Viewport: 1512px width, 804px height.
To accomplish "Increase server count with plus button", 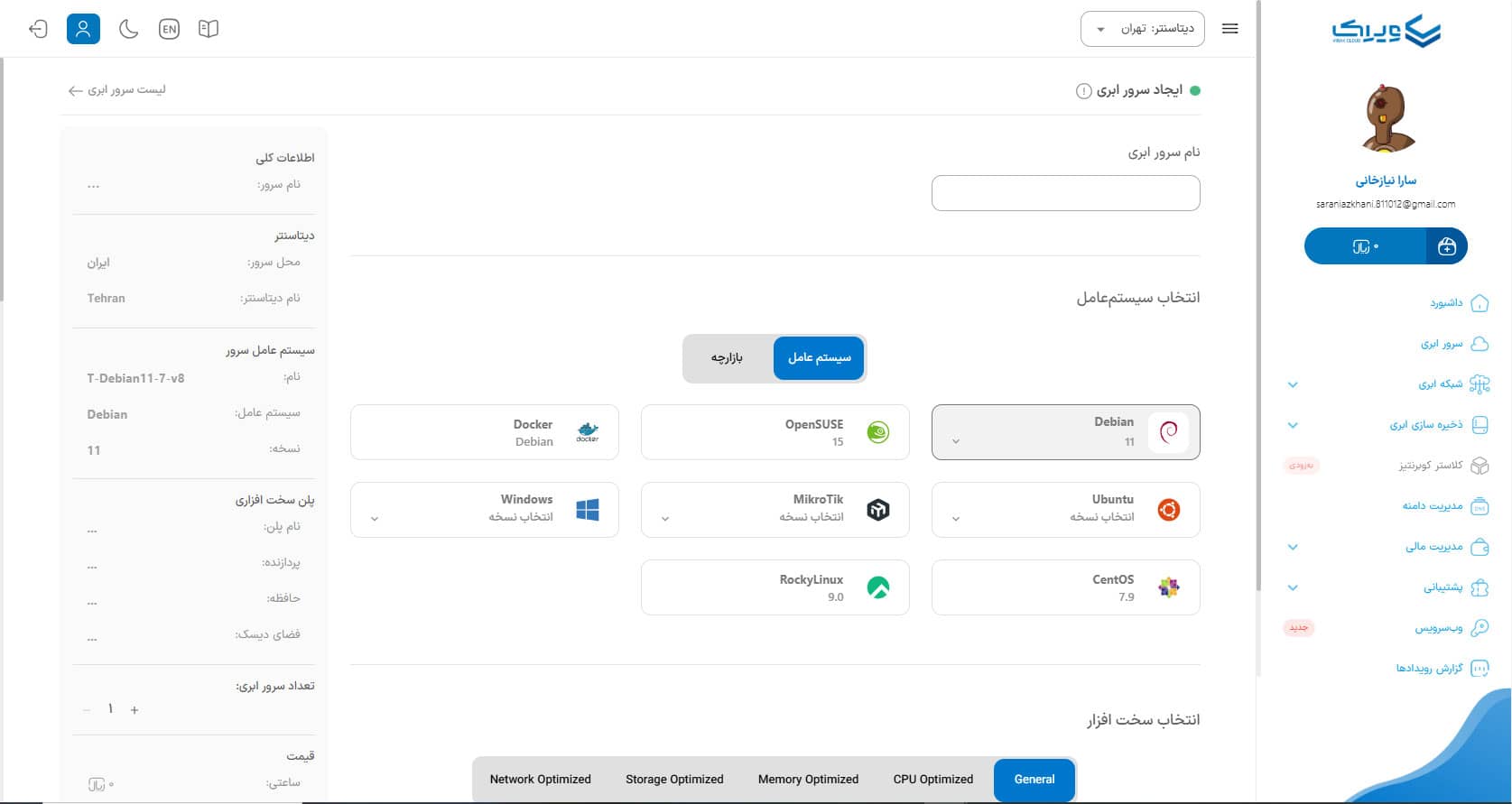I will (135, 710).
